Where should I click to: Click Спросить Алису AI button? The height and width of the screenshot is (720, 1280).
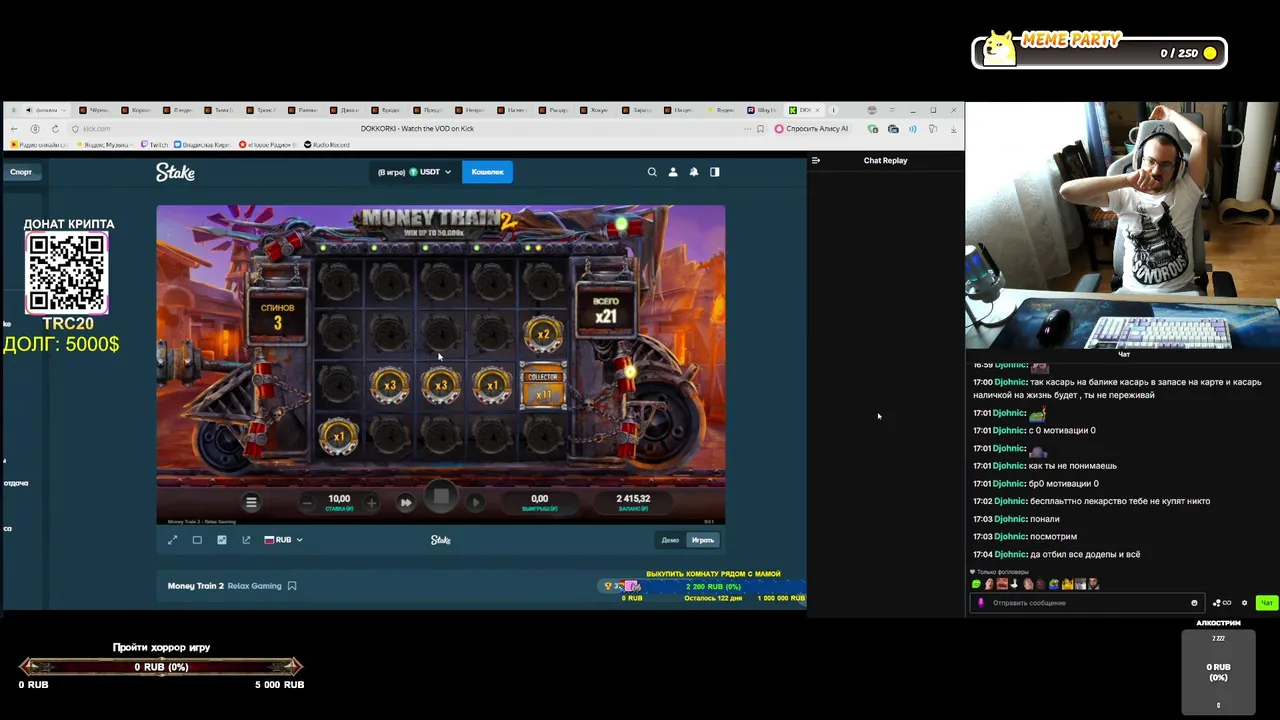click(x=811, y=129)
